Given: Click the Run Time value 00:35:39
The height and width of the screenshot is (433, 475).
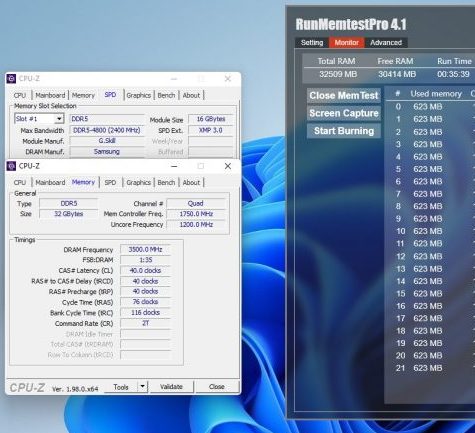Looking at the screenshot, I should [x=453, y=74].
